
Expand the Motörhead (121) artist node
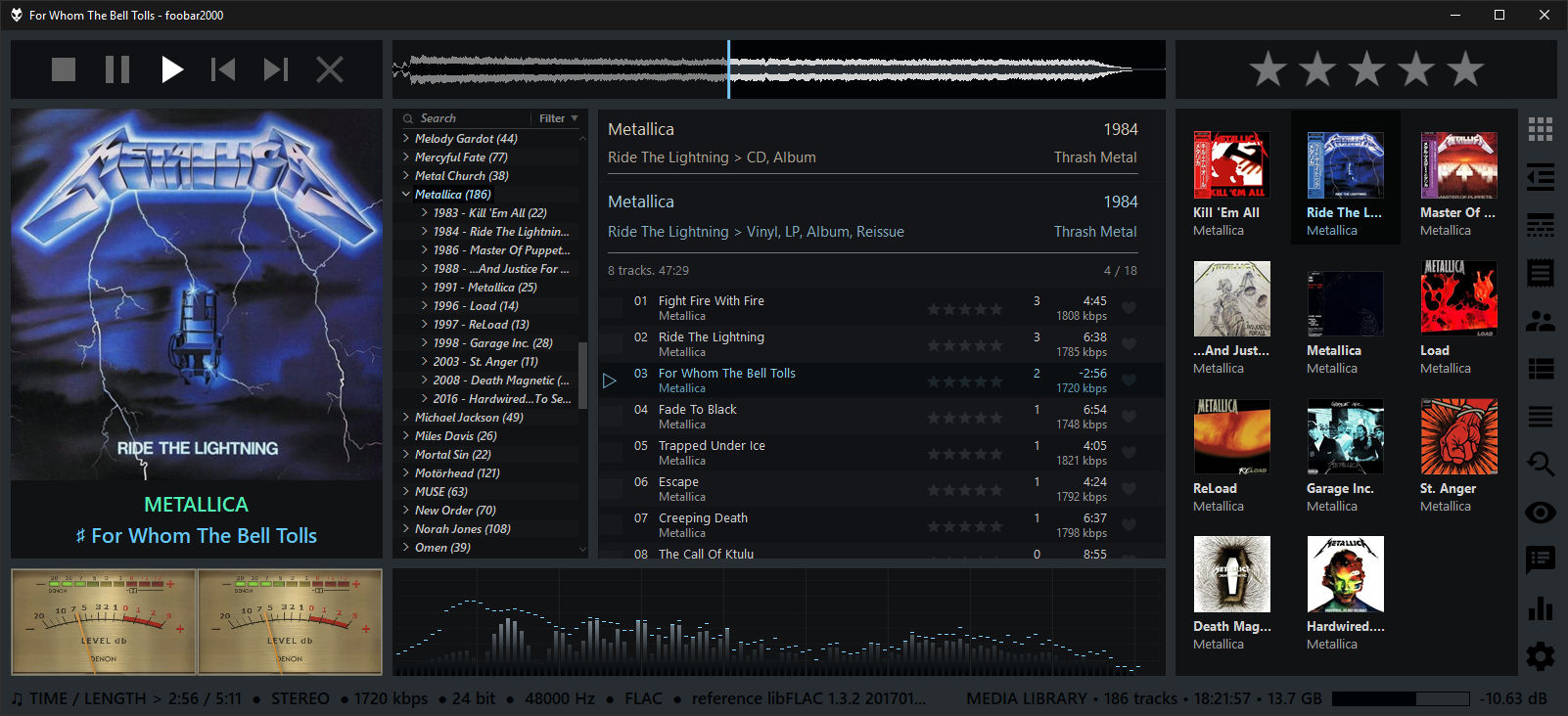pyautogui.click(x=406, y=473)
